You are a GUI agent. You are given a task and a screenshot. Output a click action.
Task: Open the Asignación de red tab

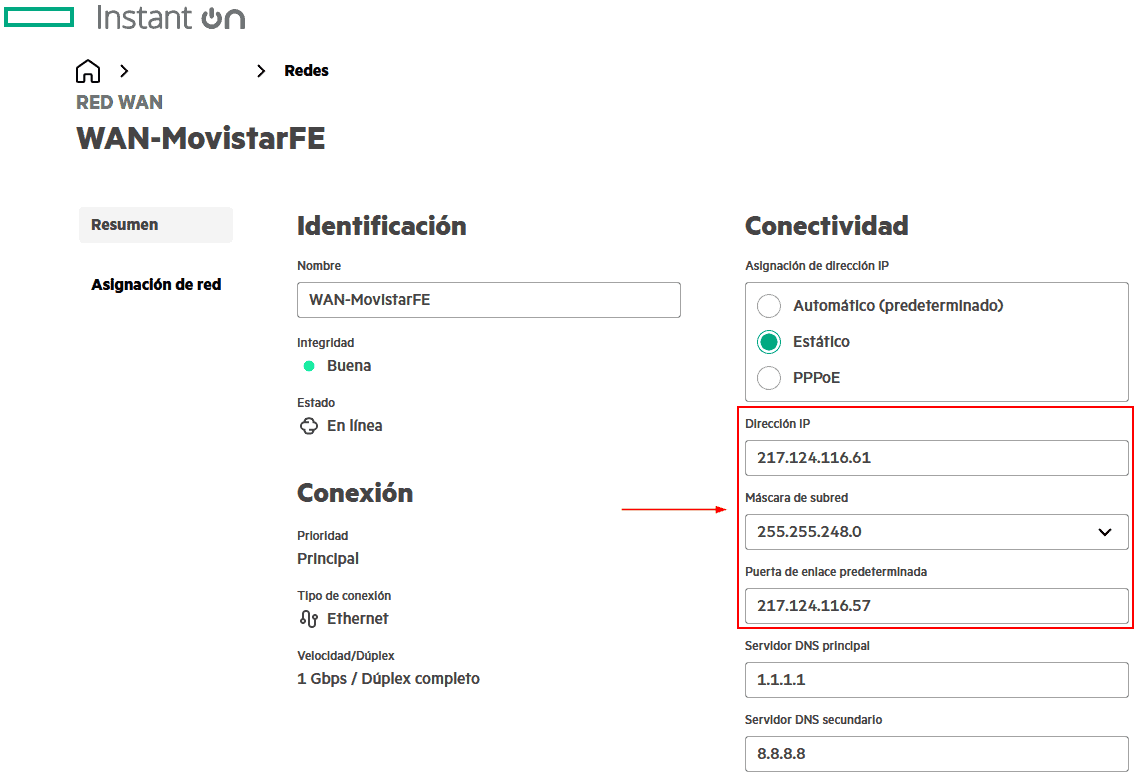pos(156,285)
